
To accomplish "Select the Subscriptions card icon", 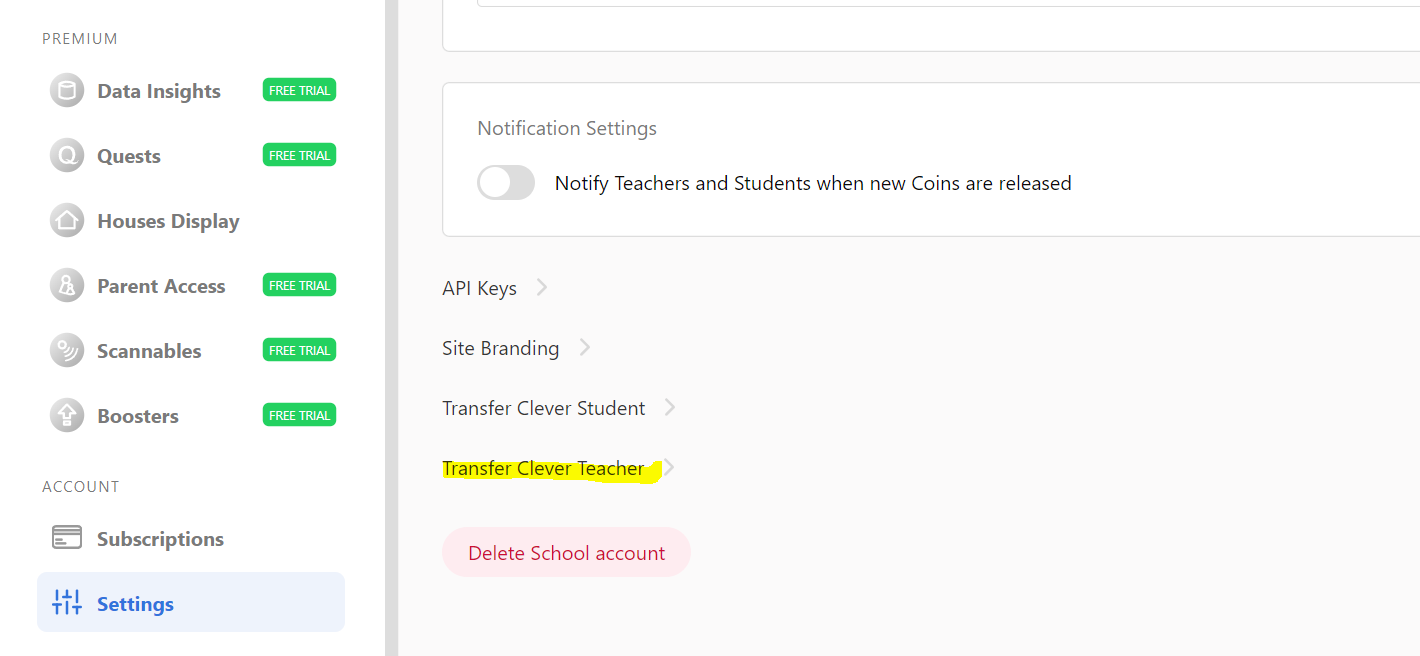I will pos(67,538).
